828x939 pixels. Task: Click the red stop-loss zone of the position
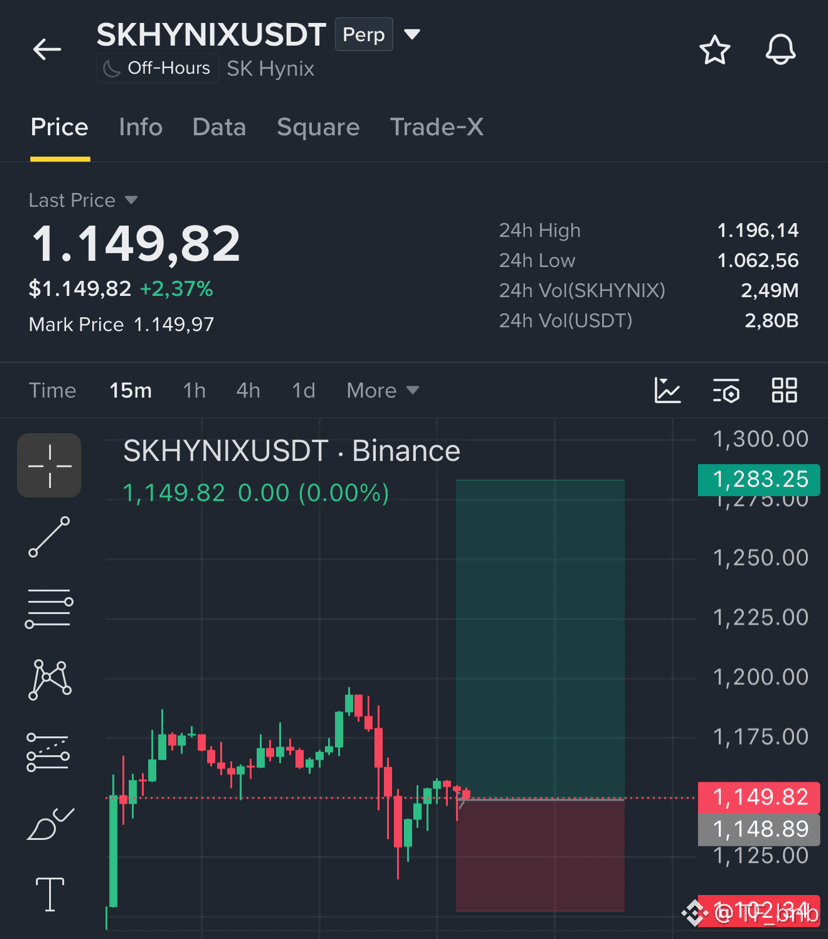pyautogui.click(x=540, y=855)
